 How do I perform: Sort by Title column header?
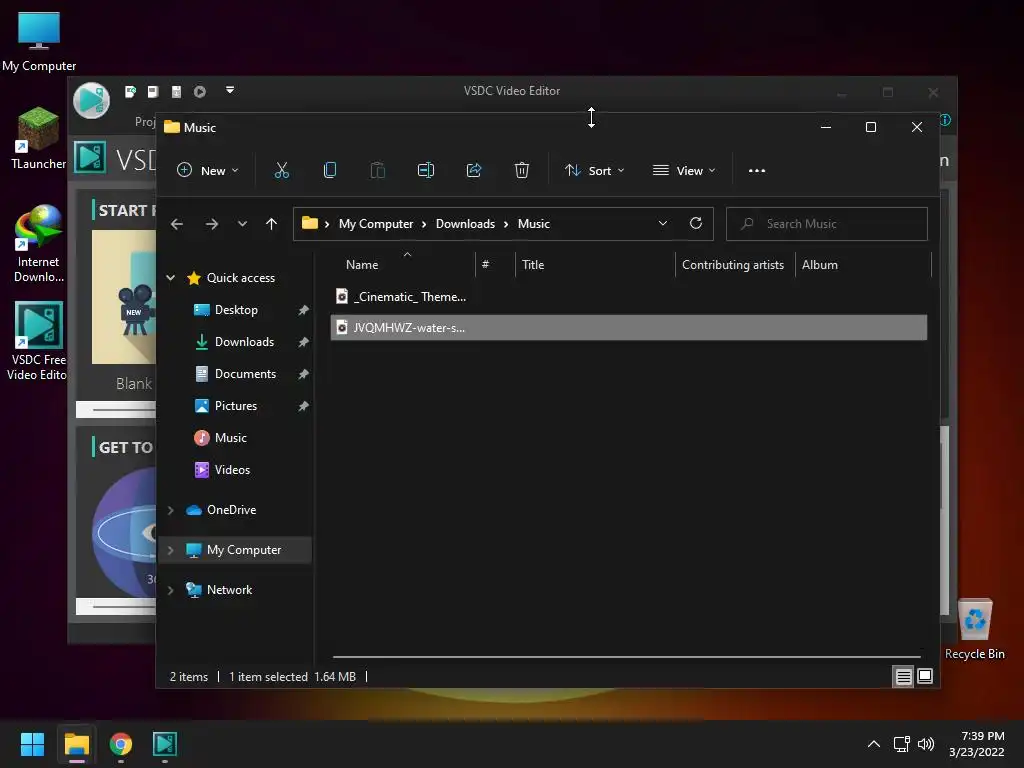(x=533, y=264)
